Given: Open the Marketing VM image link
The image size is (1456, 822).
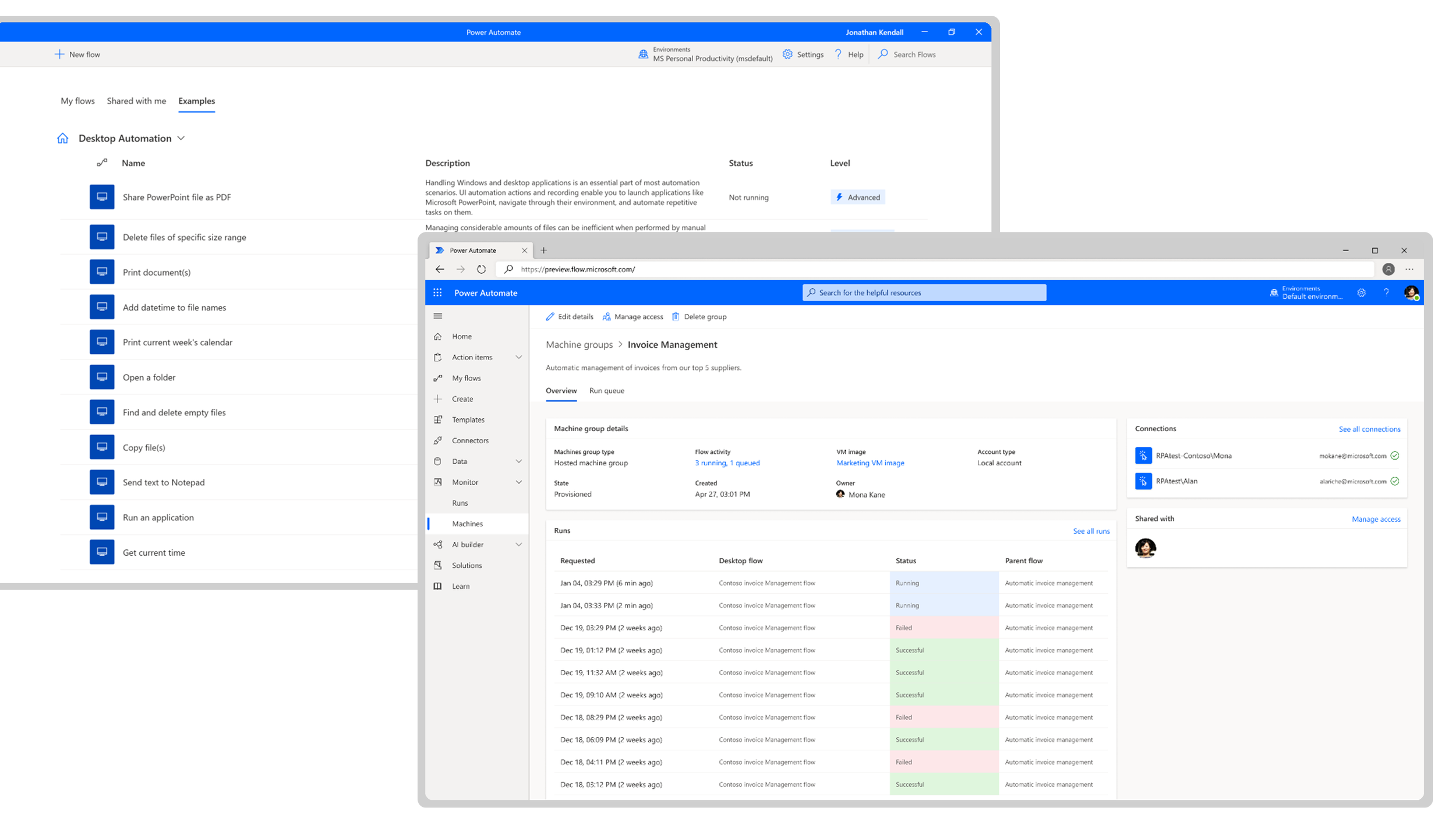Looking at the screenshot, I should point(870,463).
